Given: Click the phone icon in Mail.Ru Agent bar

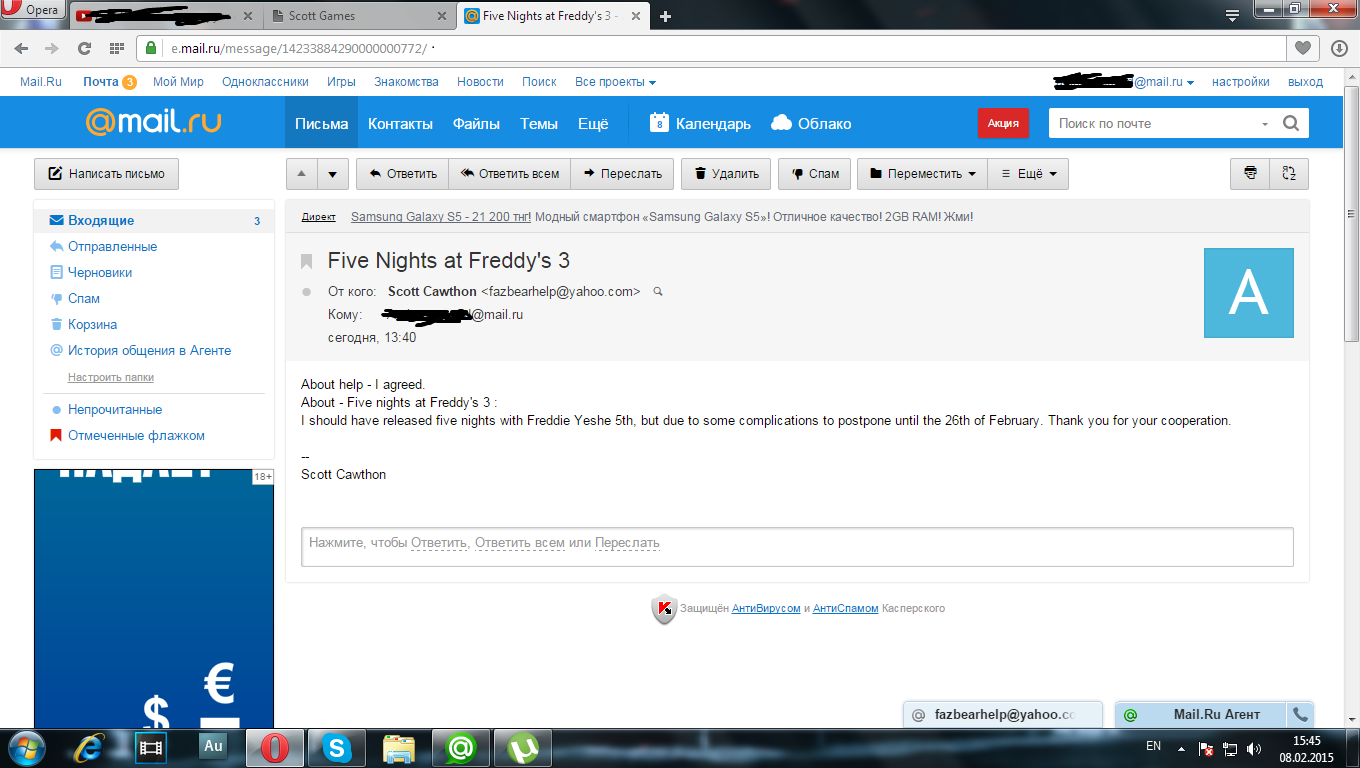Looking at the screenshot, I should coord(1300,714).
